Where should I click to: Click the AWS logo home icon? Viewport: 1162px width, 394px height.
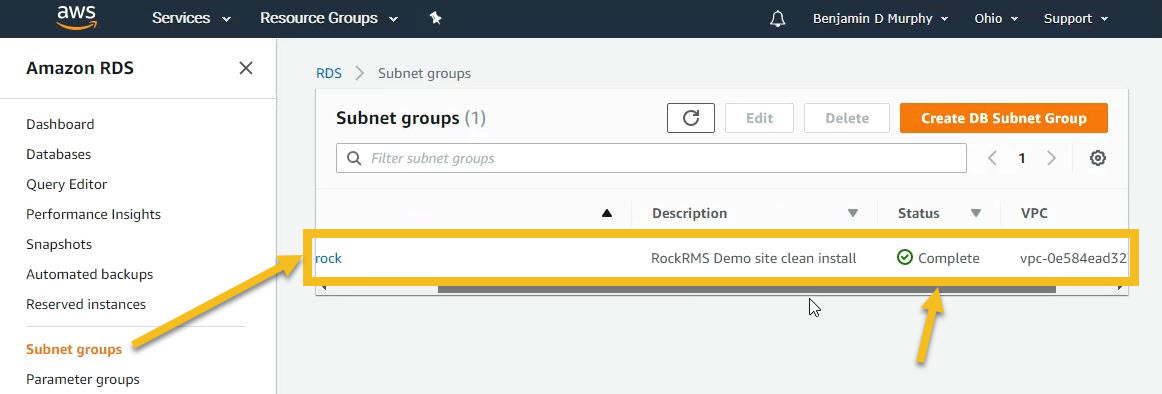pyautogui.click(x=76, y=17)
